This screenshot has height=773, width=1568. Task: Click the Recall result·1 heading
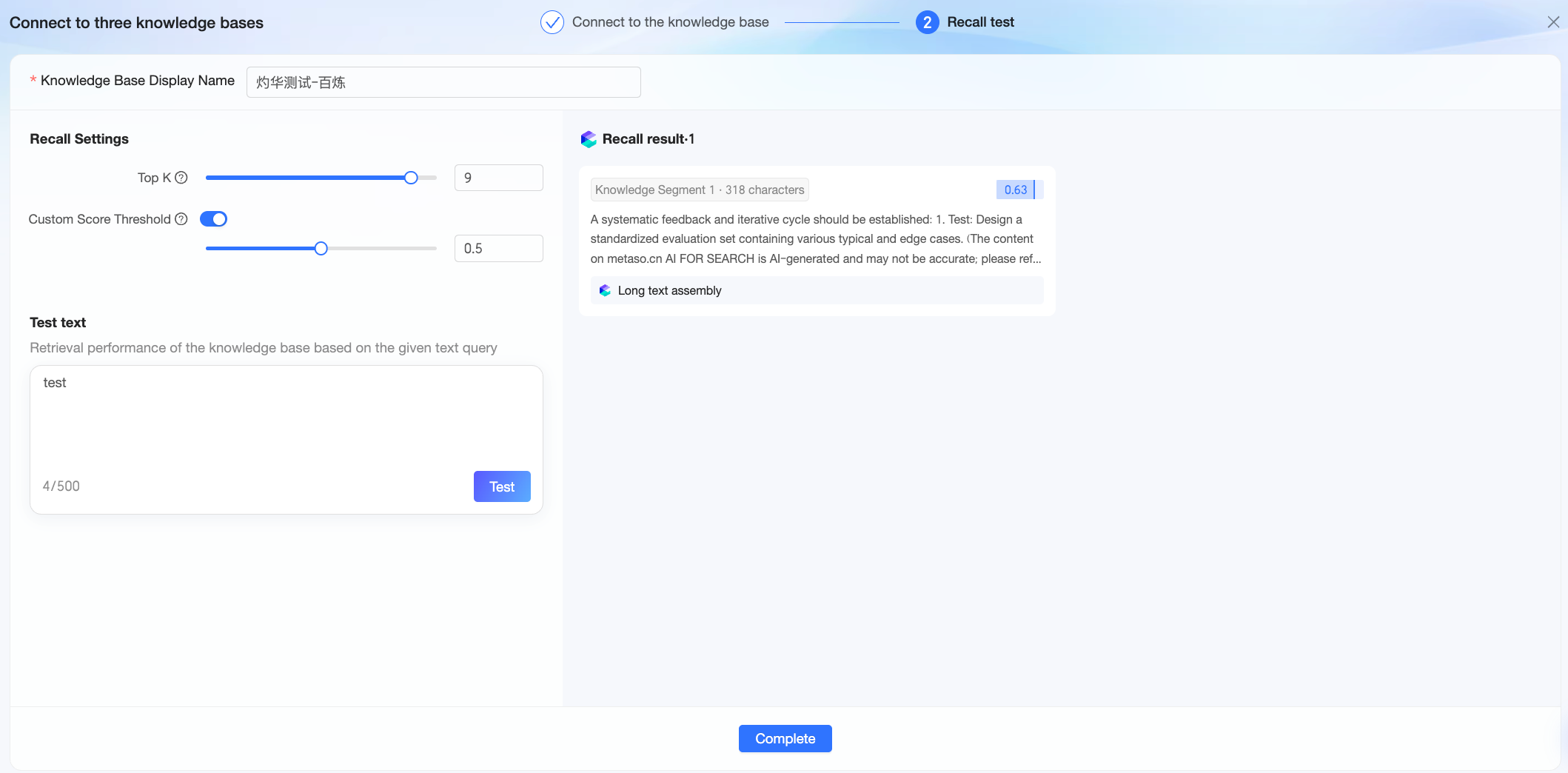point(649,139)
